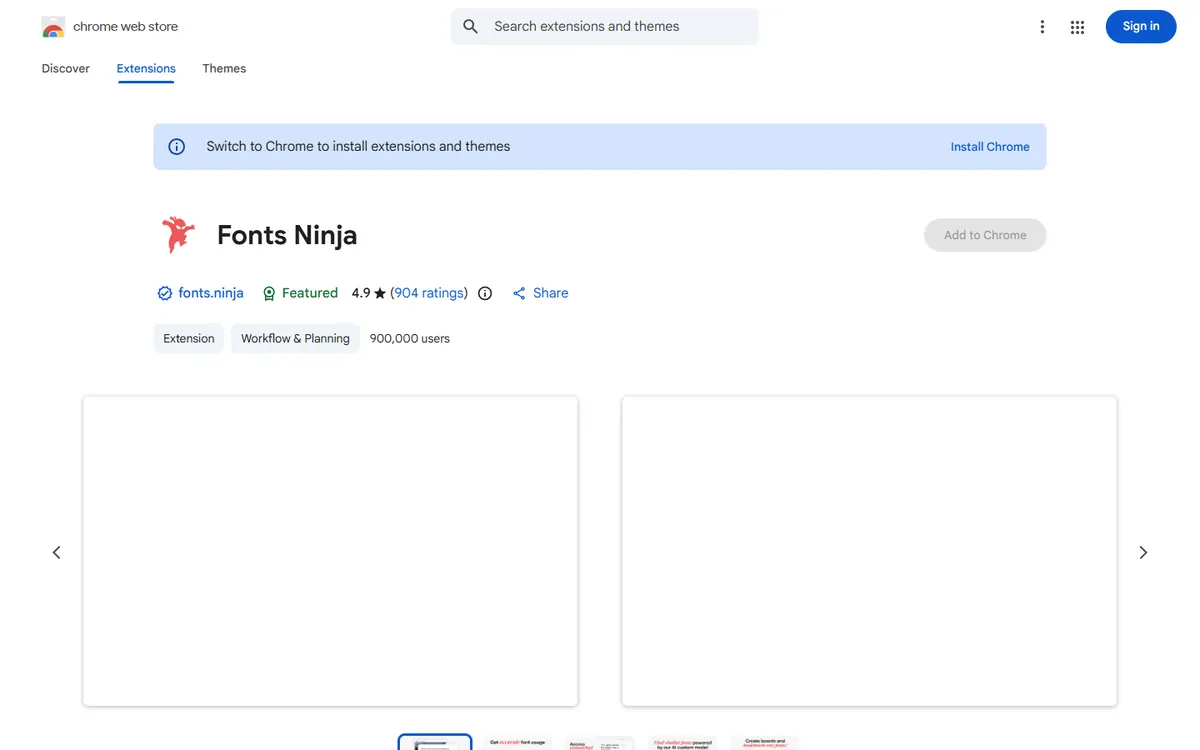Click 'Switch to Chrome to install' banner text
The image size is (1200, 750).
click(358, 146)
